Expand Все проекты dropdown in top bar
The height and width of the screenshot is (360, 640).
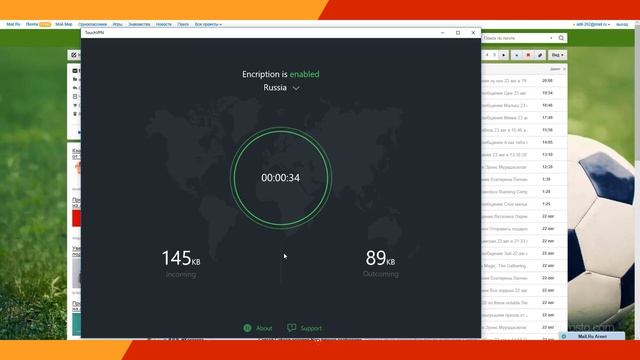[x=208, y=24]
